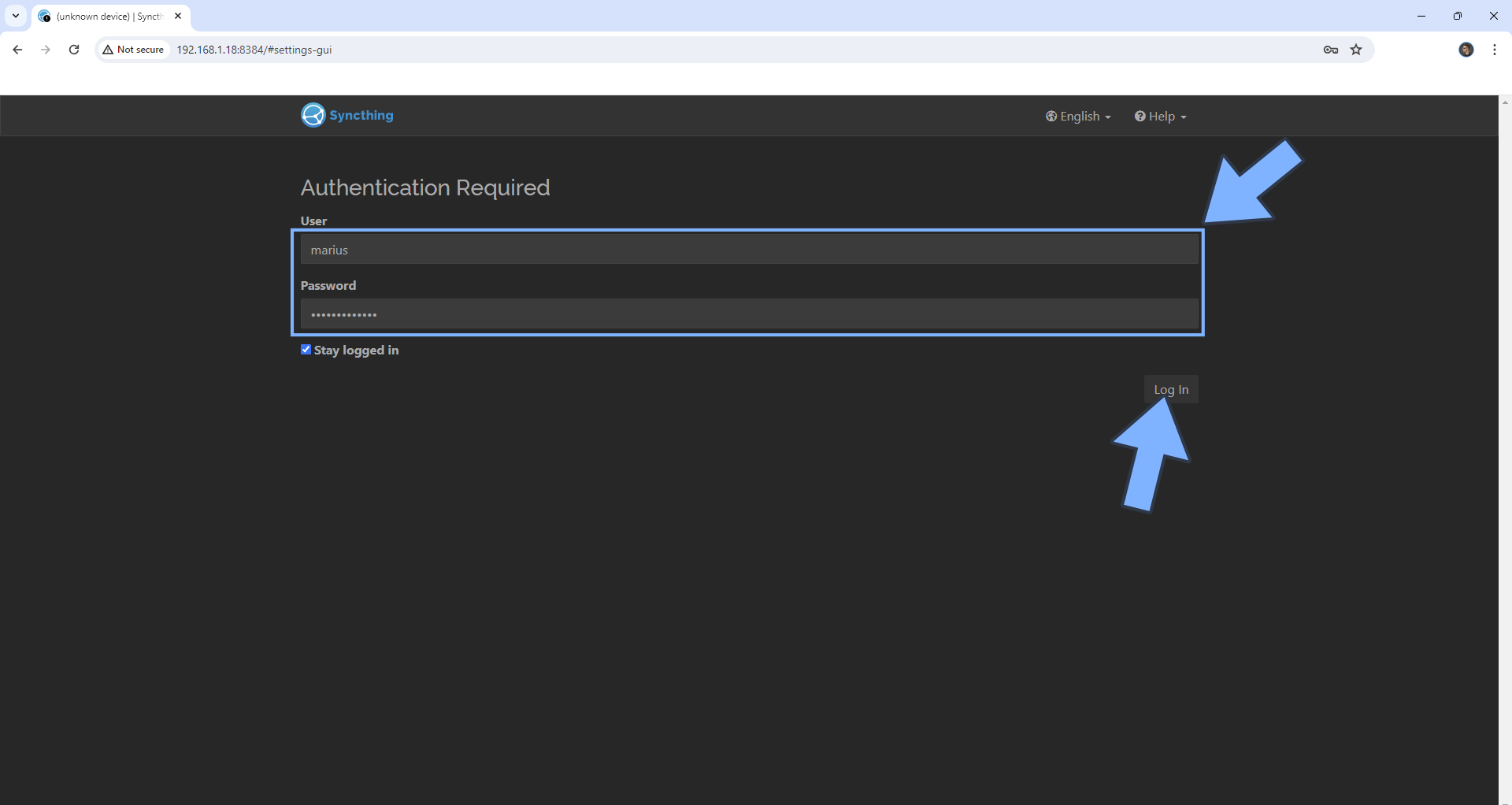Click the Syncthing brand name link

361,115
